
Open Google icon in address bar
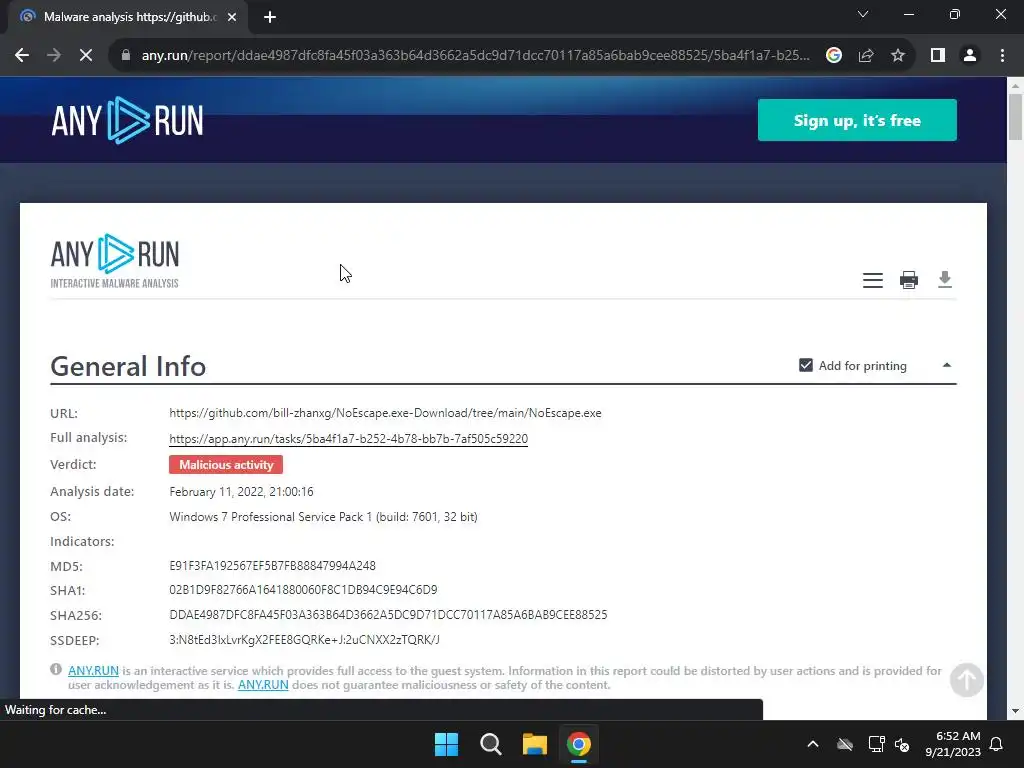833,56
